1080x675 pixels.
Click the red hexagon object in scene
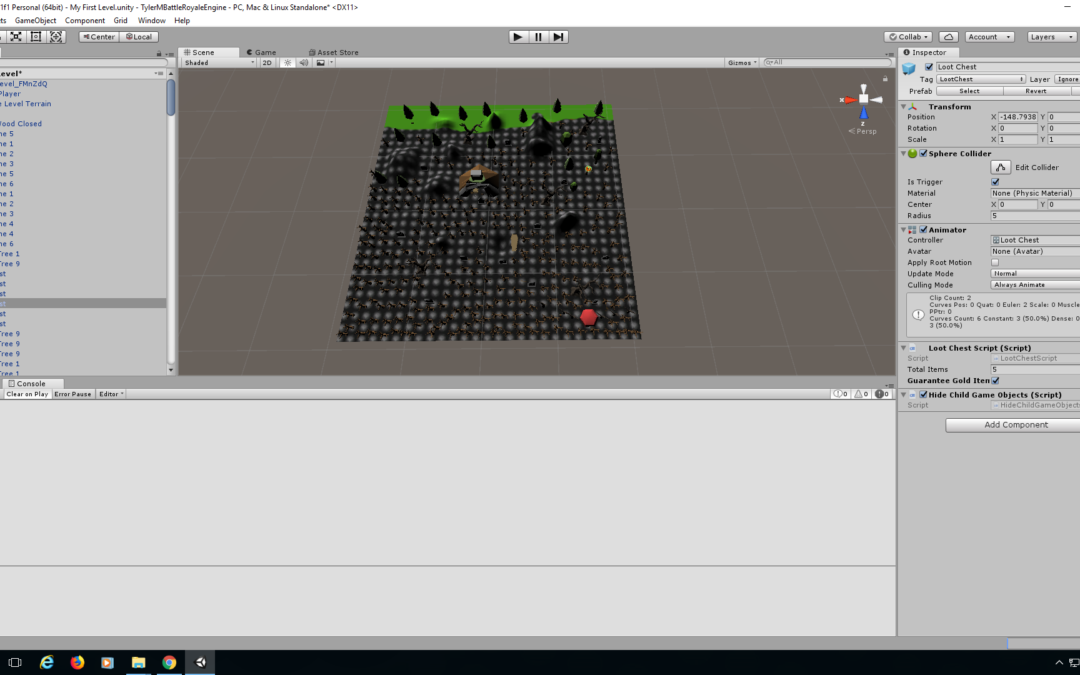pos(588,317)
